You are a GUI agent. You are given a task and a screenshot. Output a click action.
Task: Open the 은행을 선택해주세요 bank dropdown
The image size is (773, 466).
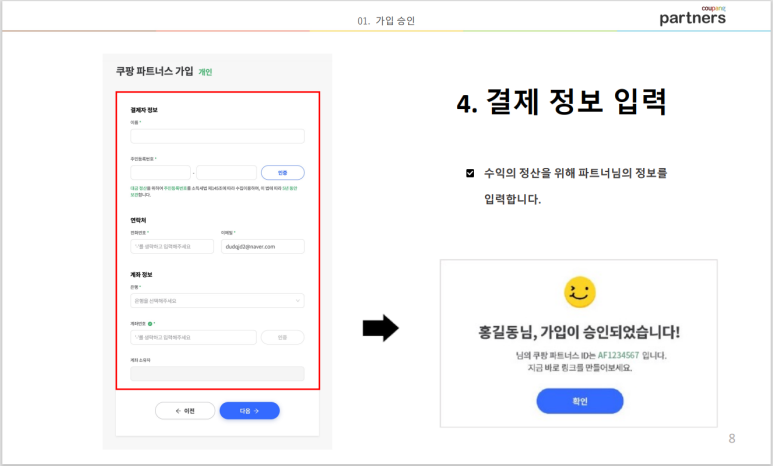tap(217, 301)
